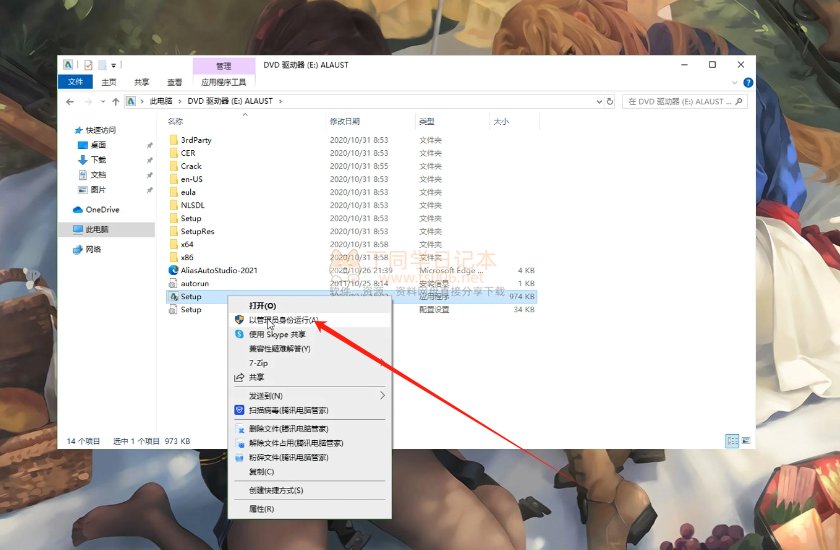The height and width of the screenshot is (550, 840).
Task: Click the 管理 contextual tab header
Action: 223,66
